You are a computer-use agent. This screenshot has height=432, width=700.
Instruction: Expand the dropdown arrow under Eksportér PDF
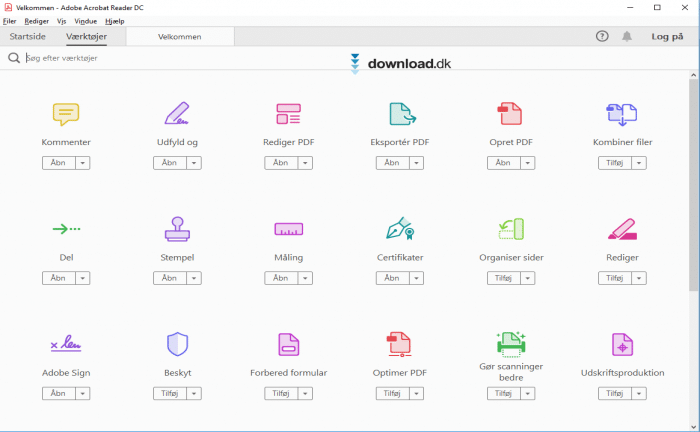tap(417, 163)
